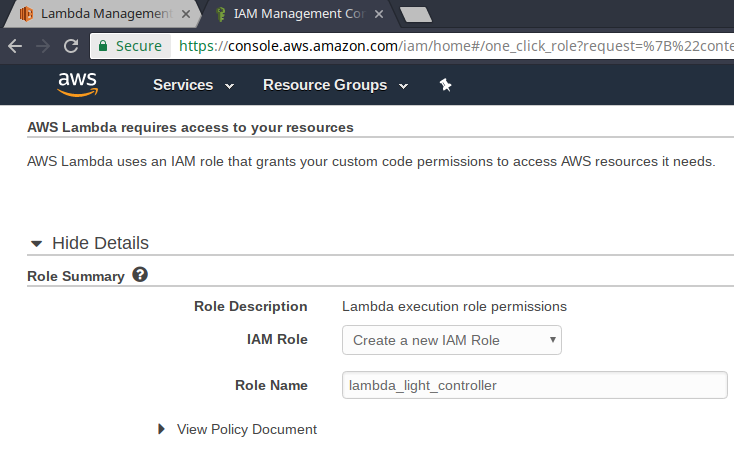
Task: Close the IAM Management Console tab
Action: (x=379, y=14)
